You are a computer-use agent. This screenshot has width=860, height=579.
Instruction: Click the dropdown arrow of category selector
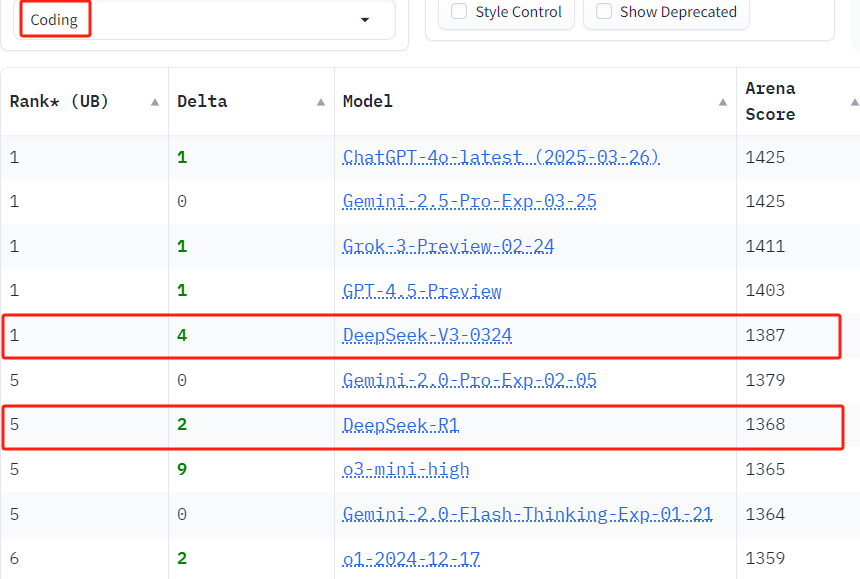point(365,20)
